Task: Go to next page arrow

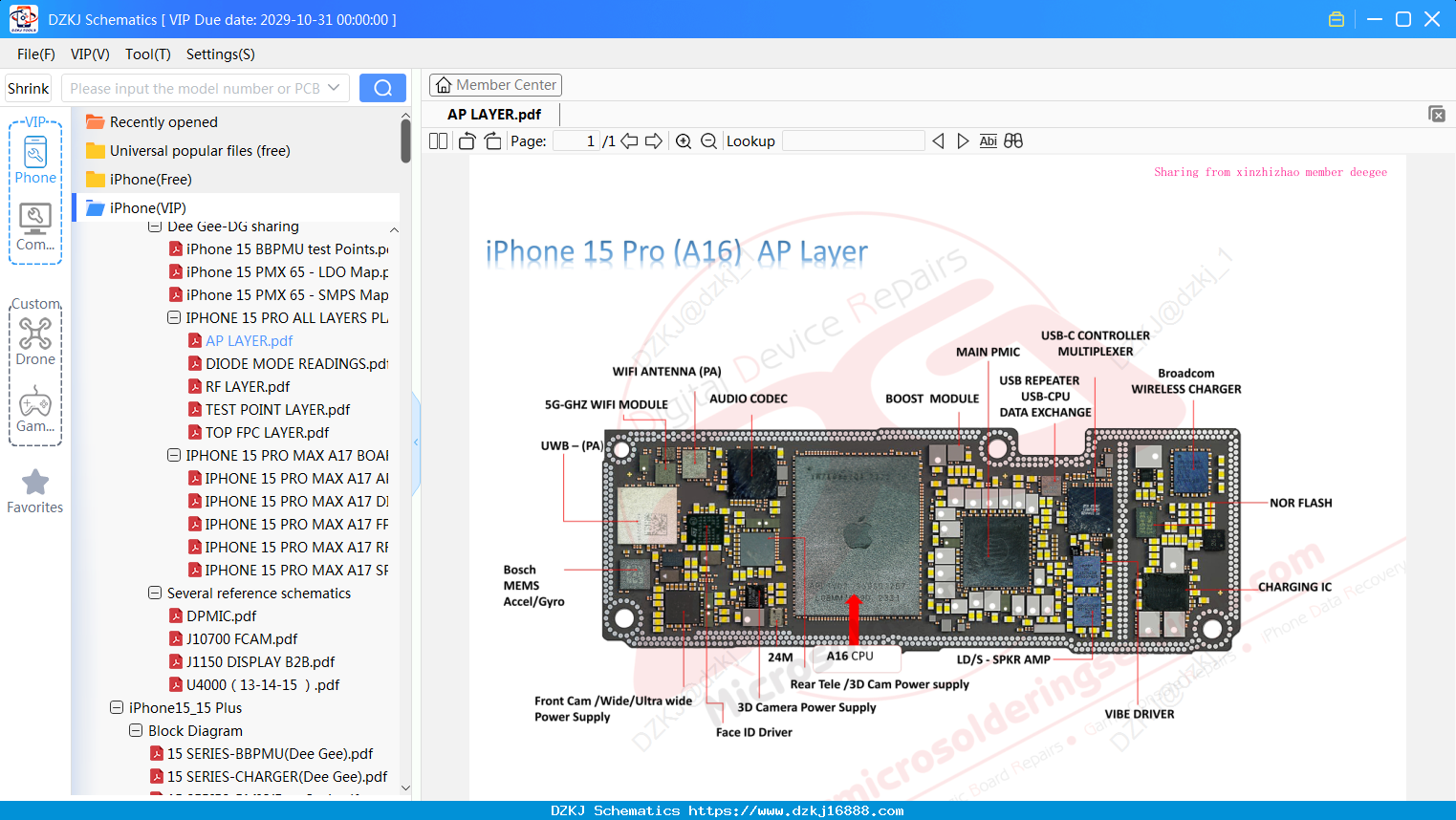Action: pyautogui.click(x=654, y=141)
